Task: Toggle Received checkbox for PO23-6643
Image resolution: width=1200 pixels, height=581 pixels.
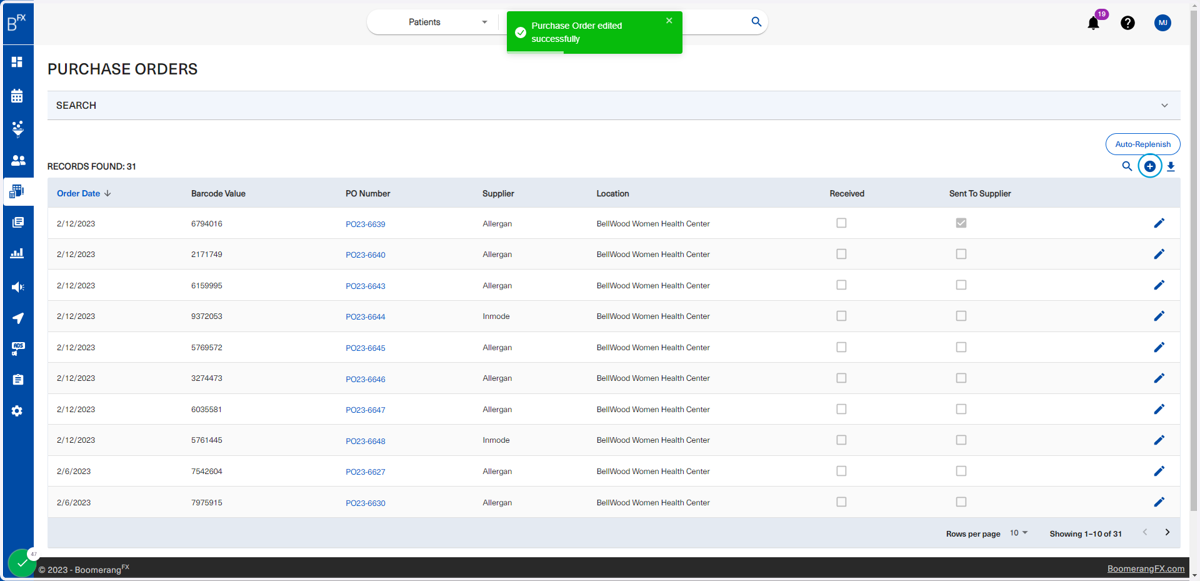Action: pyautogui.click(x=841, y=285)
